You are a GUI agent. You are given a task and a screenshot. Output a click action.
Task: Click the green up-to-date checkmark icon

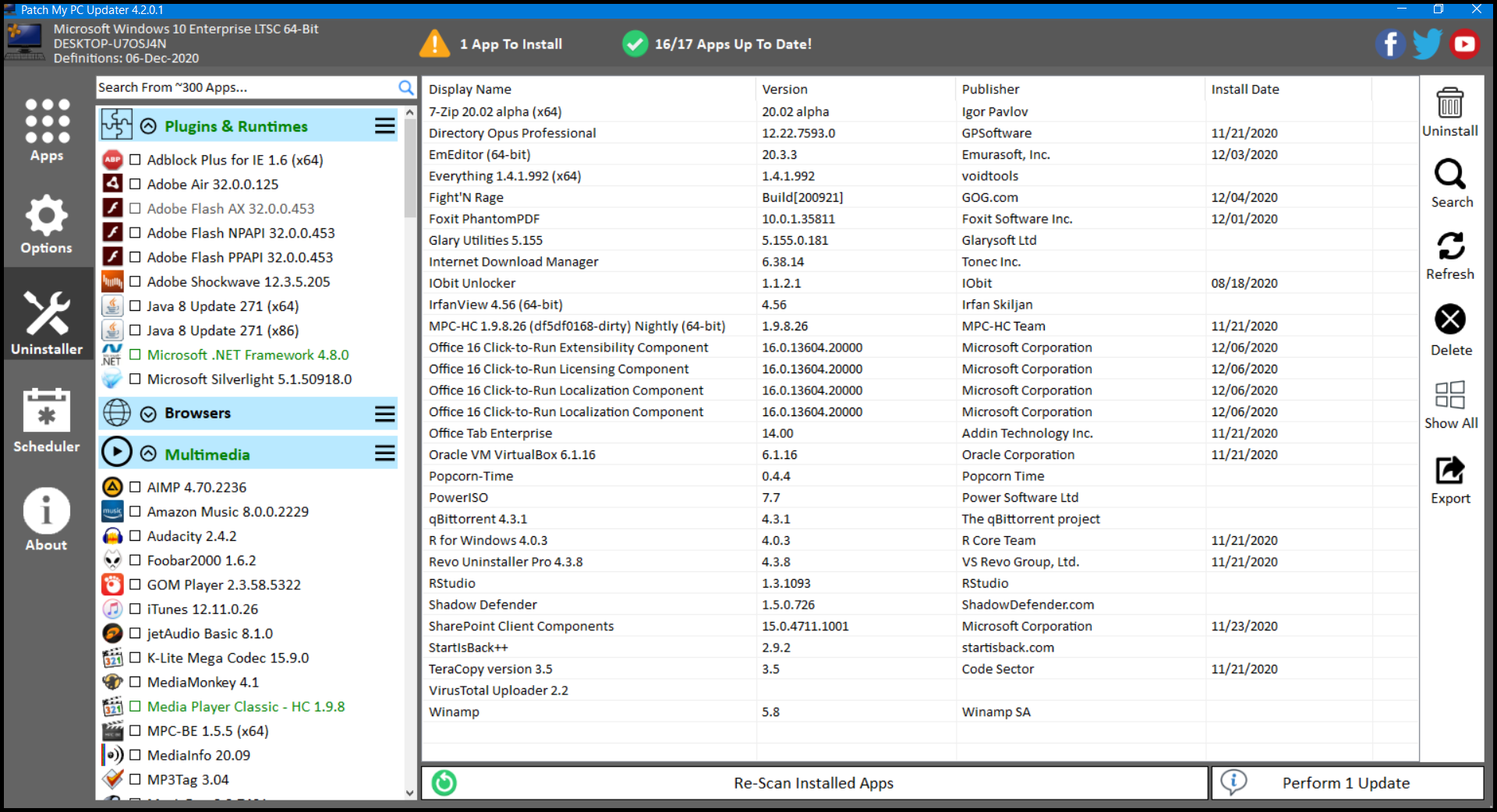(635, 44)
